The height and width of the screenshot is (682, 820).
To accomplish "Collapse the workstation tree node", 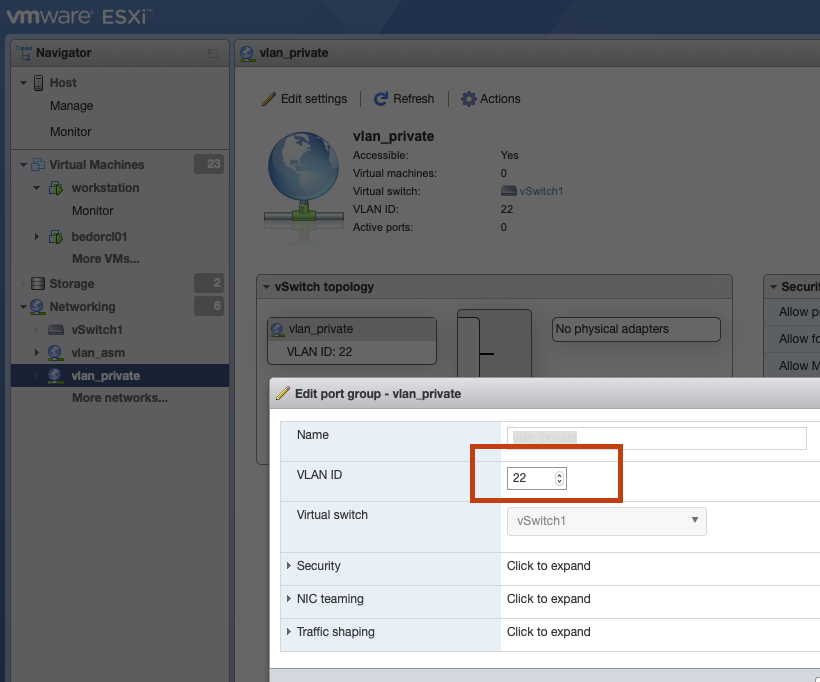I will click(x=37, y=188).
